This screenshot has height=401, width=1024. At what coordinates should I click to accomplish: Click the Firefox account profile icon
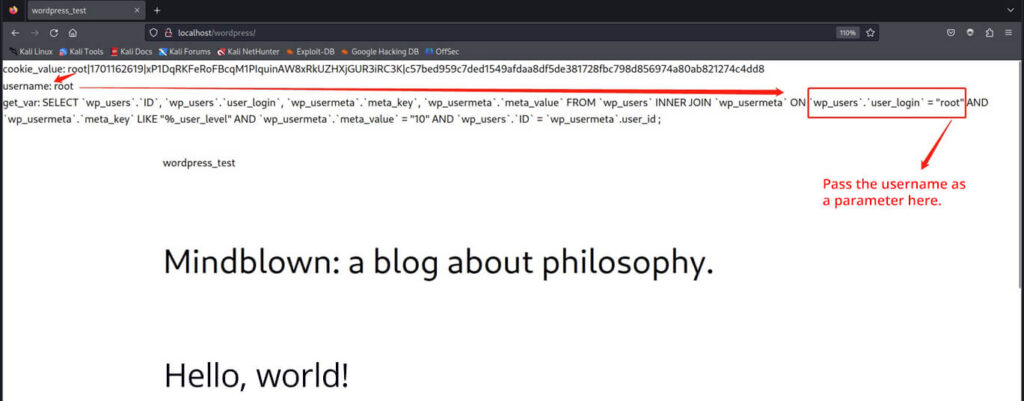pos(969,32)
